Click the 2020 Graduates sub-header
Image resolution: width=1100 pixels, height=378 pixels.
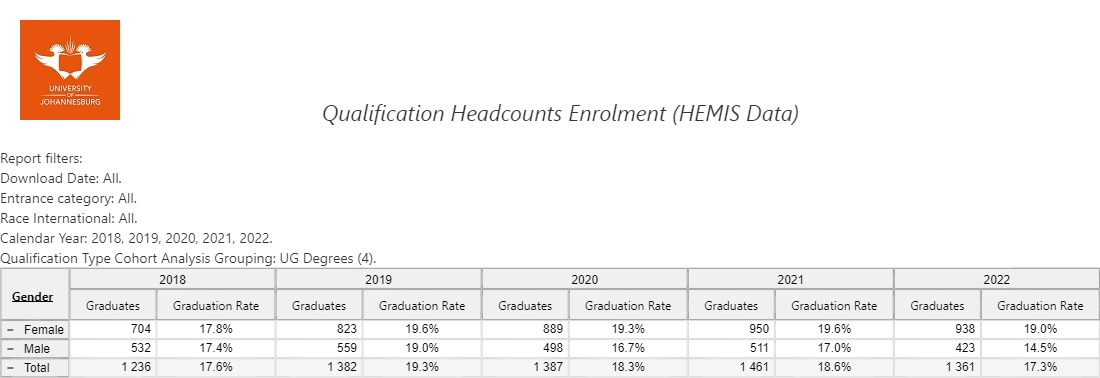(525, 306)
